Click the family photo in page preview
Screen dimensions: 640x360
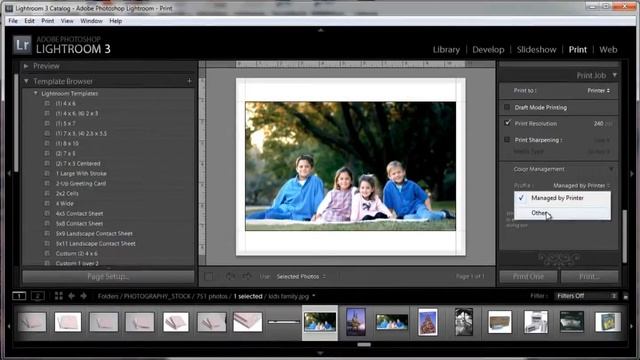[350, 166]
